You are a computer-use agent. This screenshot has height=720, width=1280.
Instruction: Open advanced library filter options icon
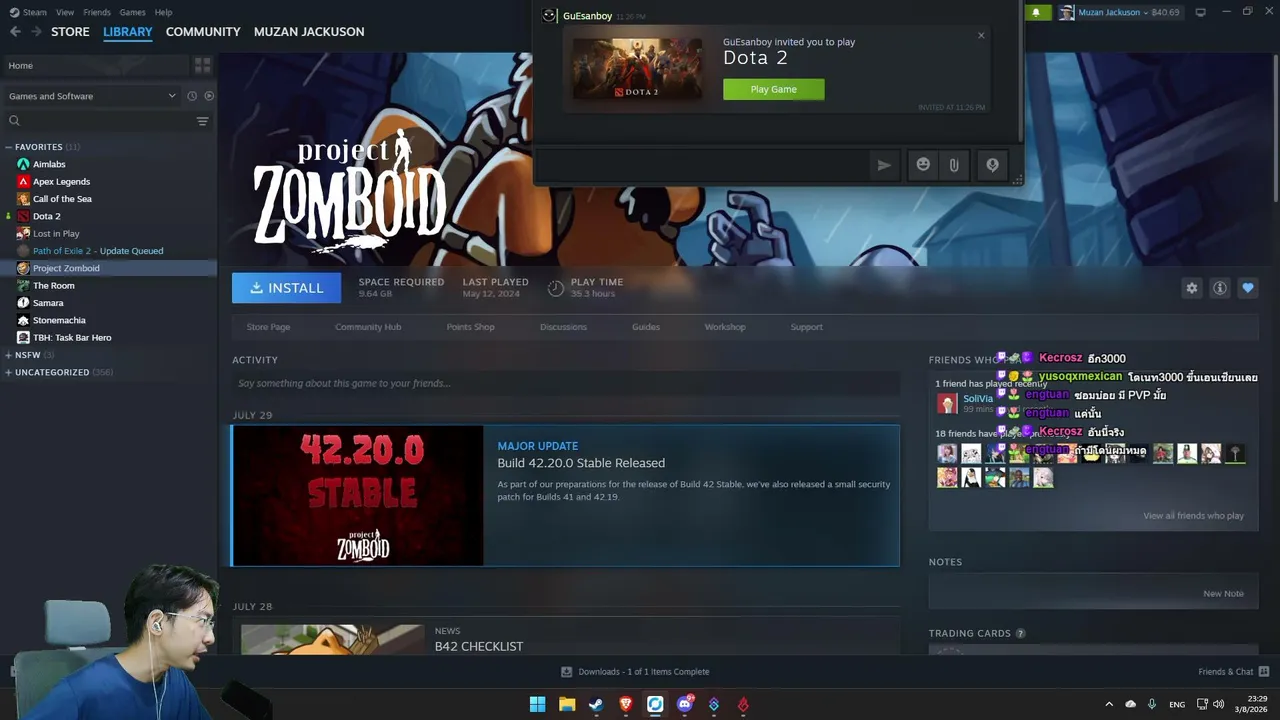(x=202, y=121)
